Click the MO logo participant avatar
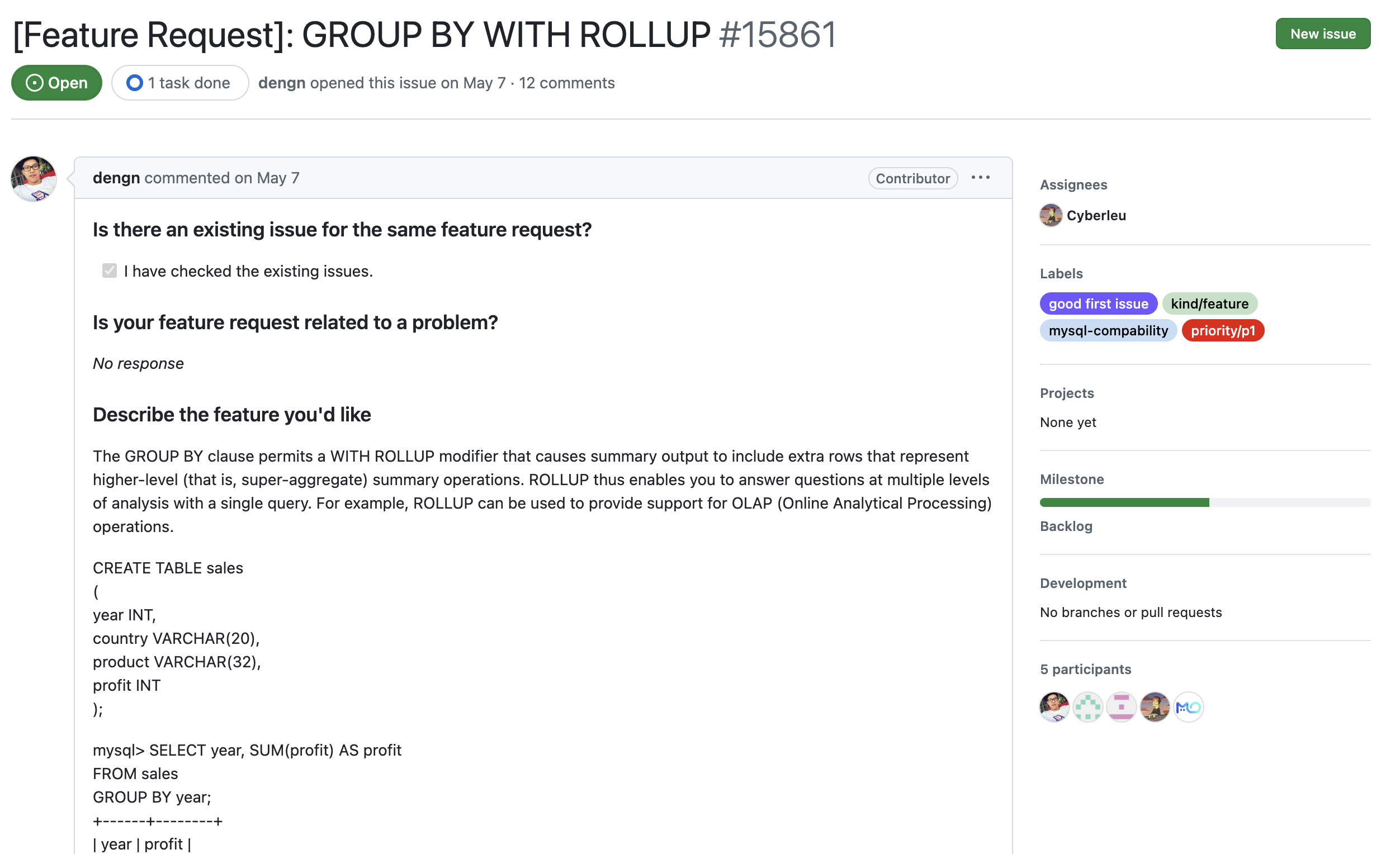Screen dimensions: 1400x854 pyautogui.click(x=1188, y=707)
